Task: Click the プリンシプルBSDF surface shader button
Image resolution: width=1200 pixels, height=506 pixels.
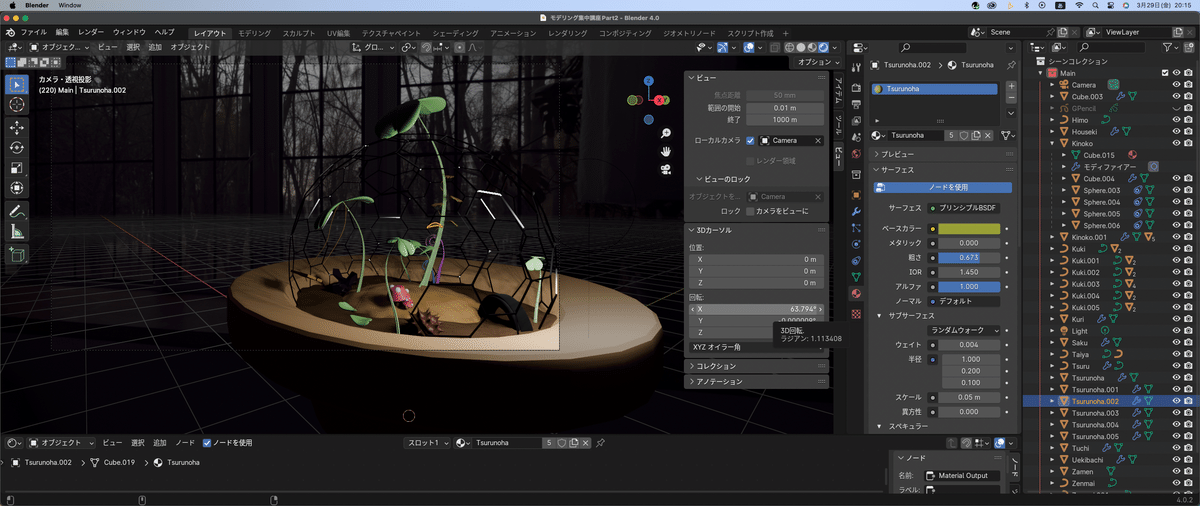Action: [x=964, y=208]
